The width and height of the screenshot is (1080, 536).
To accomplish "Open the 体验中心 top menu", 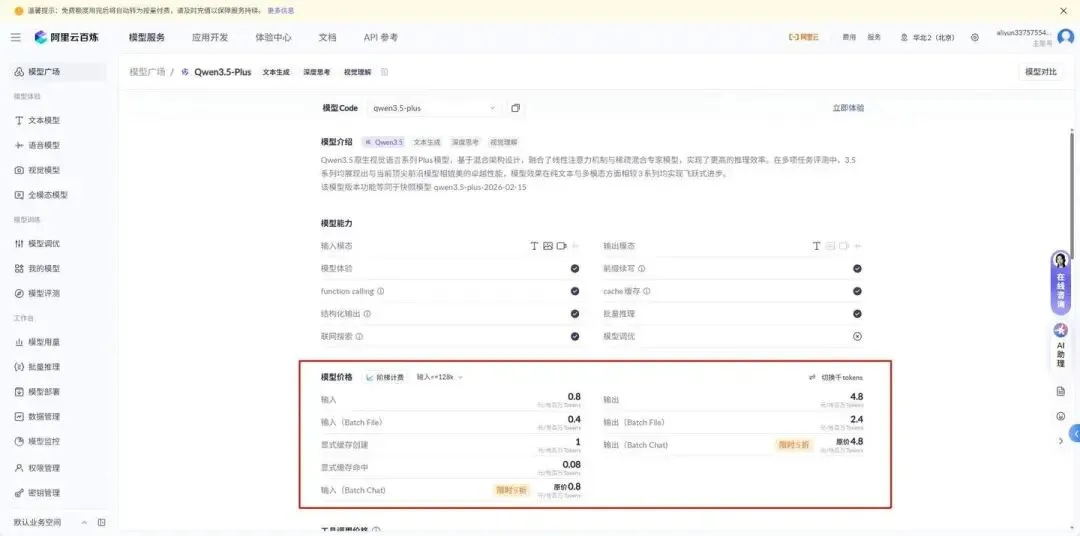I will (273, 37).
